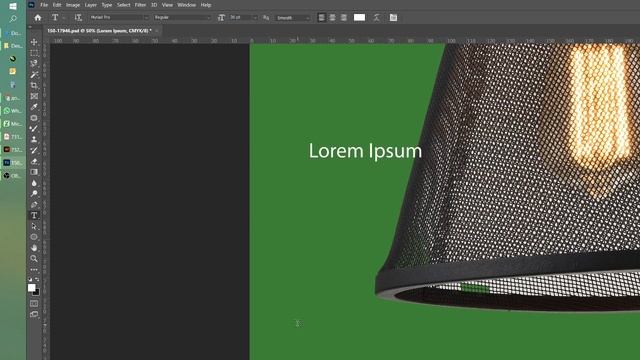Select the Frame tool

(34, 96)
